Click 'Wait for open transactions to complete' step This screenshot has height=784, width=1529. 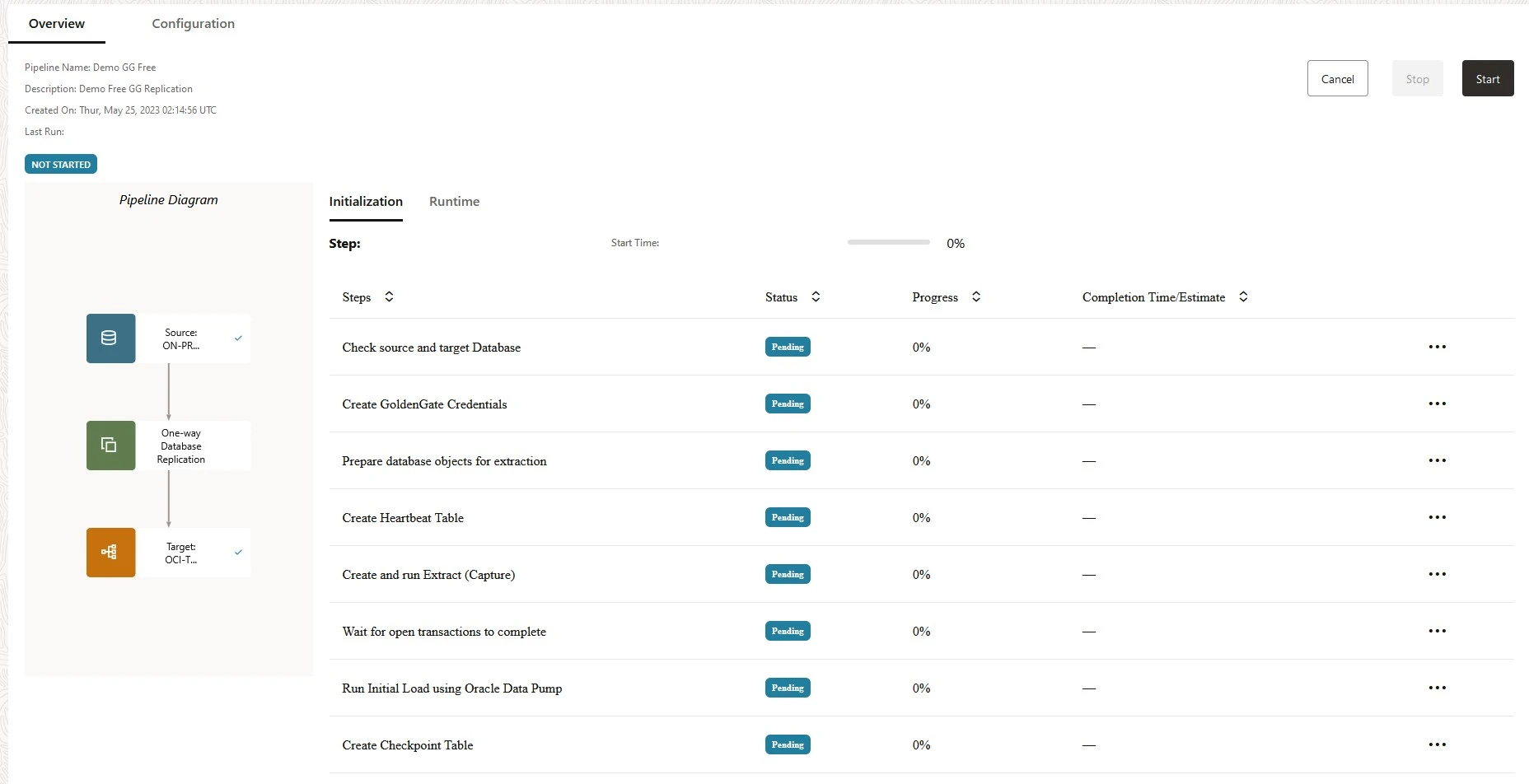(x=444, y=632)
